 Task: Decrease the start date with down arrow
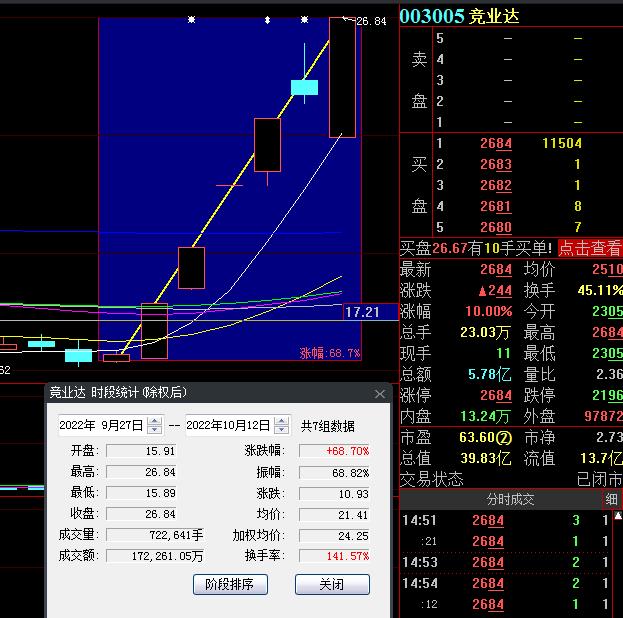[x=154, y=430]
